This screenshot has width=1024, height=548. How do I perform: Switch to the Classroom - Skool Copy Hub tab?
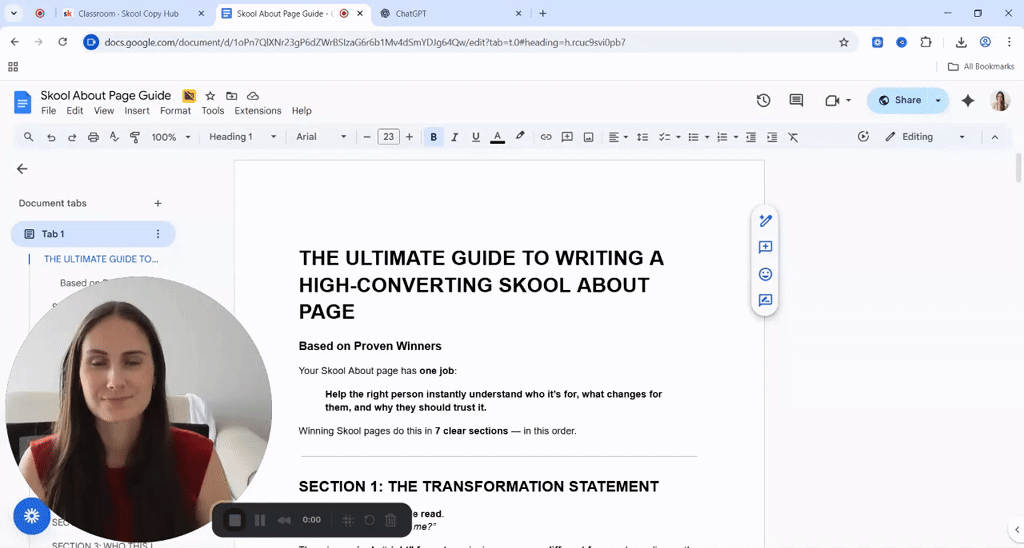[x=134, y=13]
